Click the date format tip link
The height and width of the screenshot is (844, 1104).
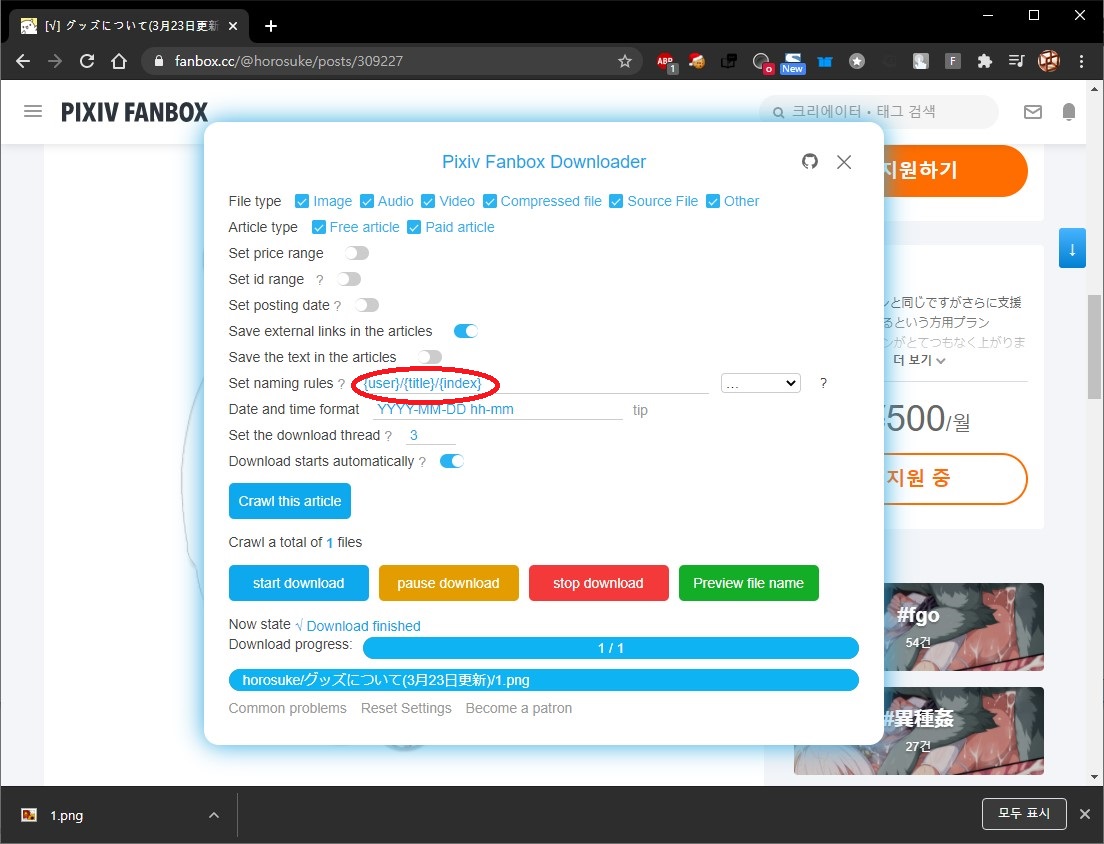[x=640, y=410]
